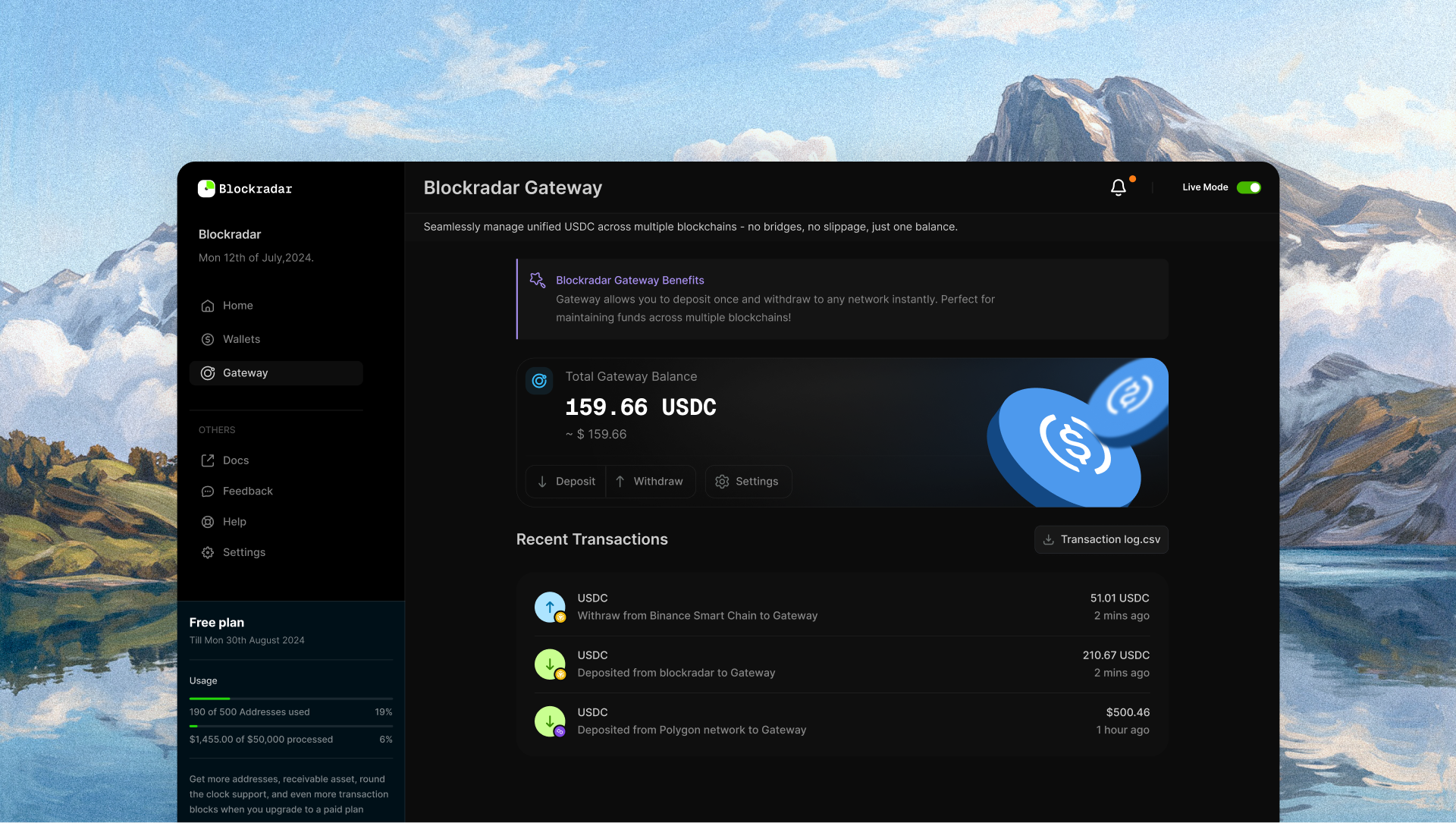The image size is (1456, 823).
Task: Toggle the Live Mode switch off
Action: pyautogui.click(x=1248, y=187)
